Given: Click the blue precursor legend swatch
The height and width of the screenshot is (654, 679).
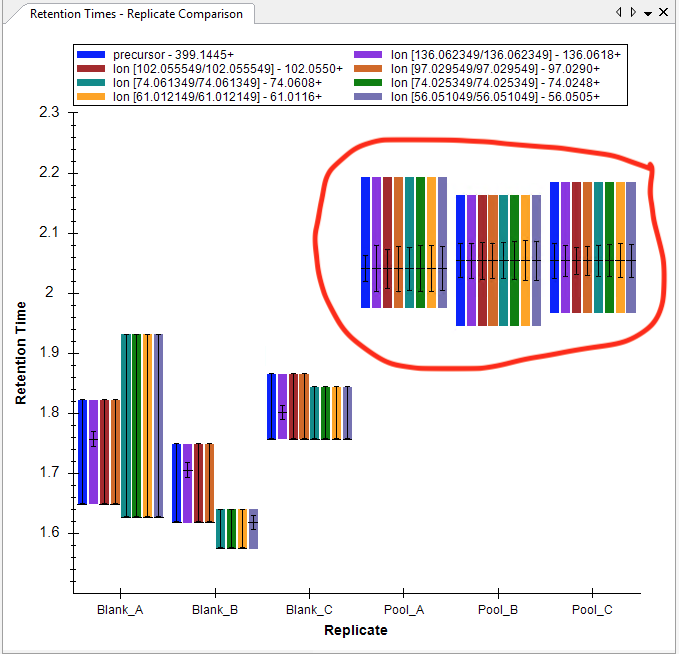Looking at the screenshot, I should click(92, 54).
